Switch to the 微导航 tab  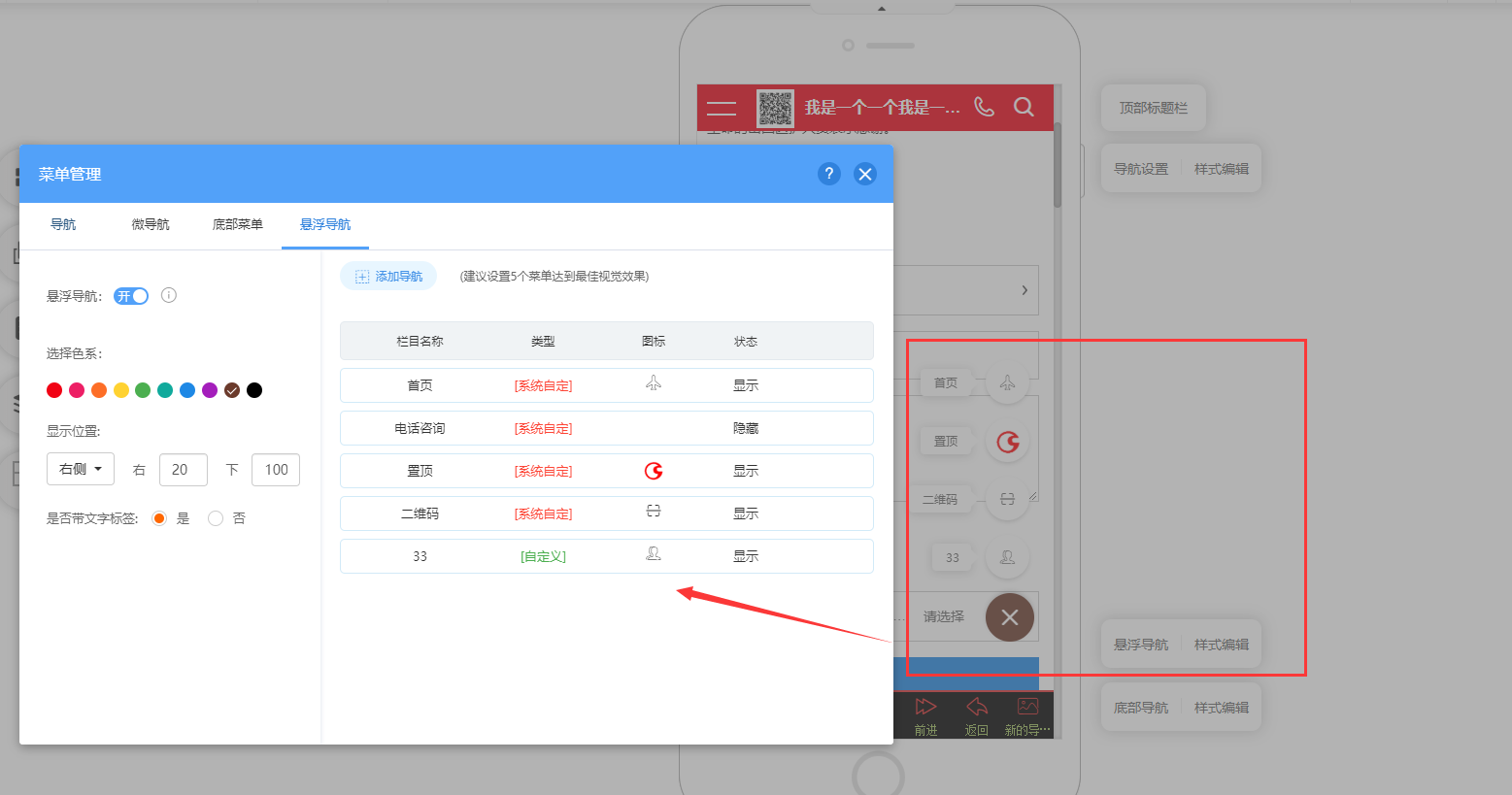(151, 224)
